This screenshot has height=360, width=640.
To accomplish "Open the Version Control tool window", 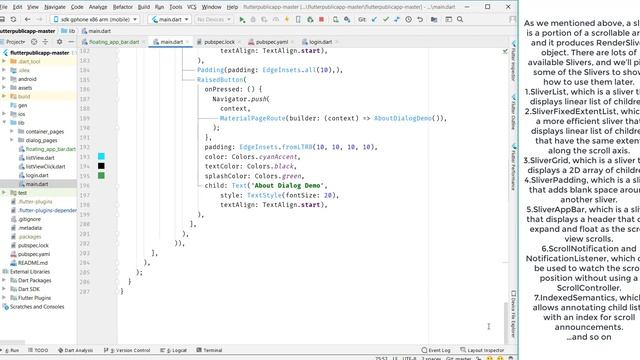I will pos(127,350).
